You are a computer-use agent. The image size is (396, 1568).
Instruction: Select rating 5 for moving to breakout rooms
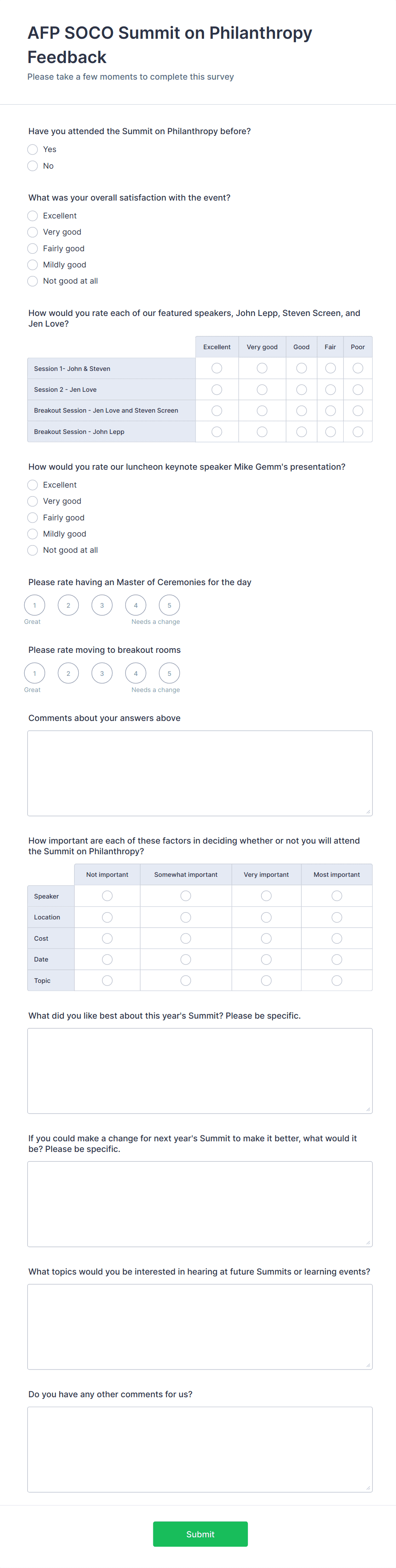coord(169,672)
